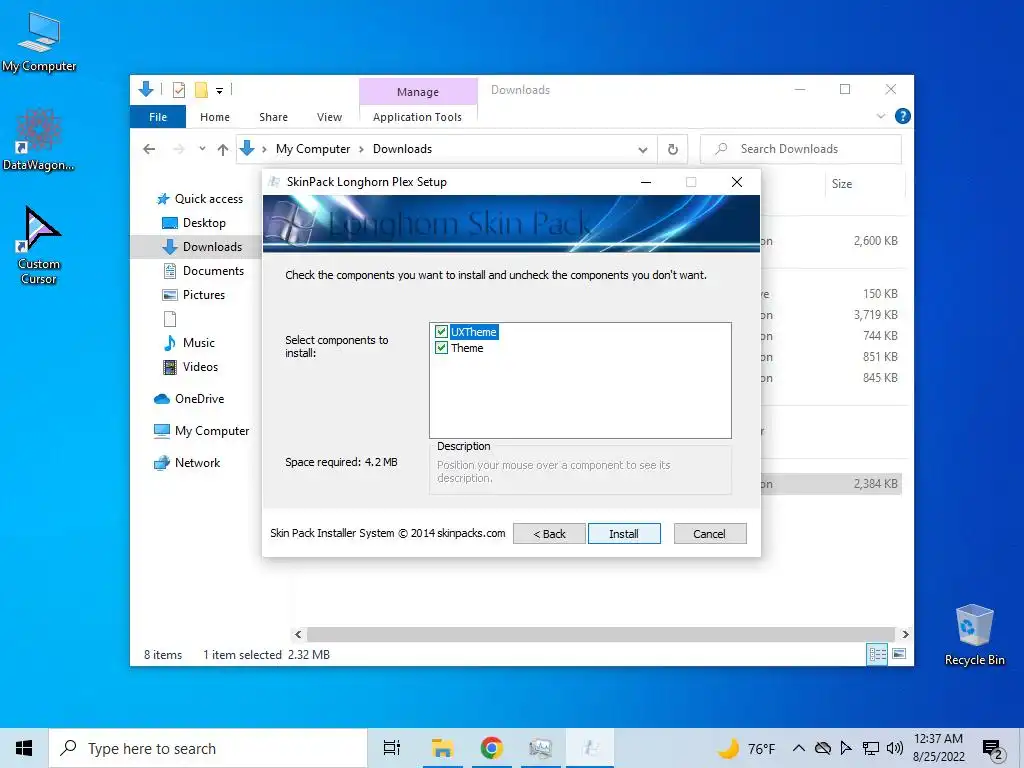Open Task View on the taskbar
1024x768 pixels.
pyautogui.click(x=392, y=748)
